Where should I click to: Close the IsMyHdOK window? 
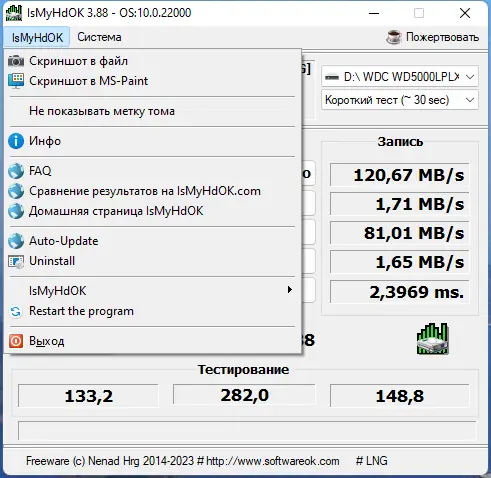465,13
